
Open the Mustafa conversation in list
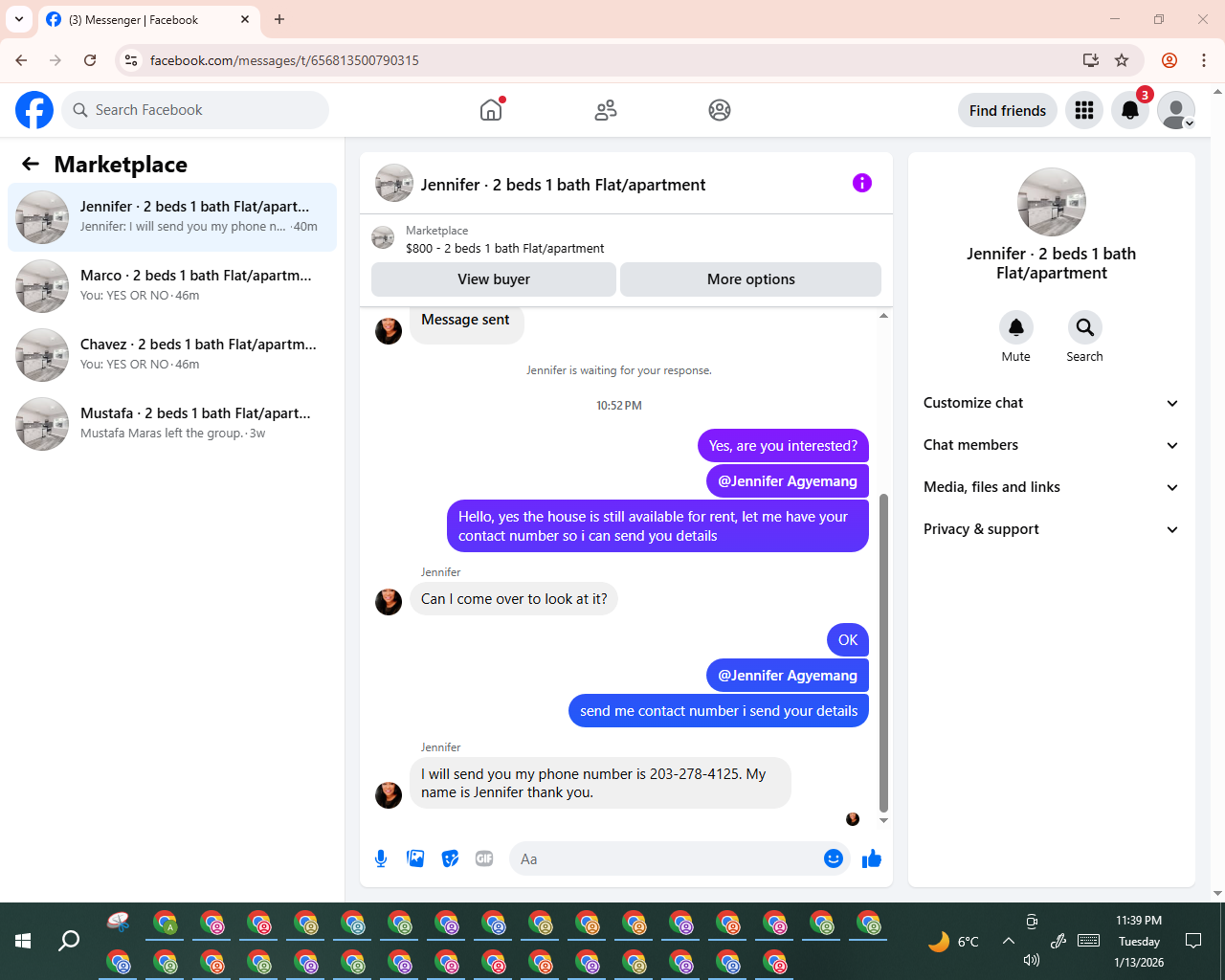172,424
